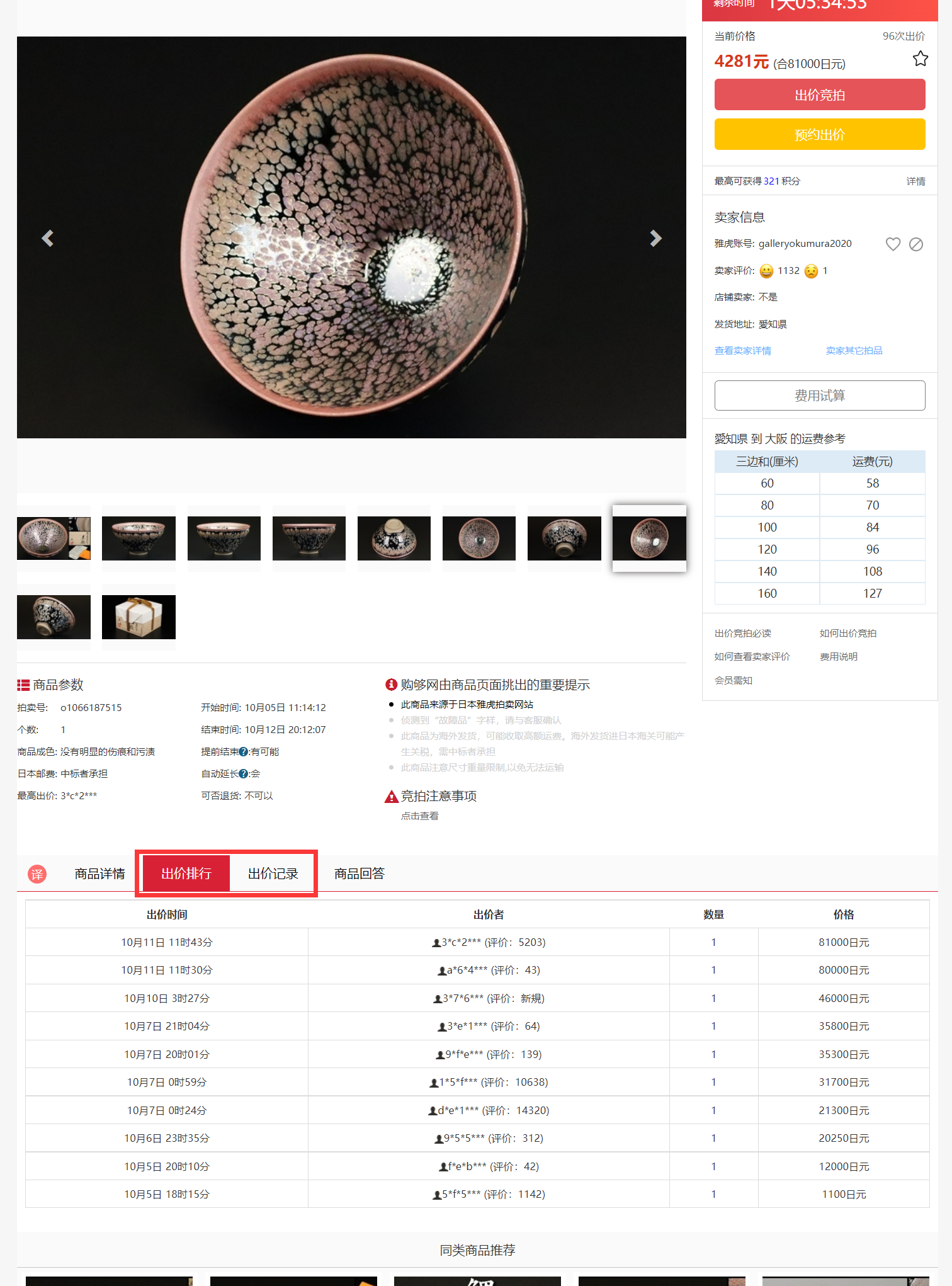Switch to 出价记录 tab
The image size is (952, 1286).
(x=273, y=873)
